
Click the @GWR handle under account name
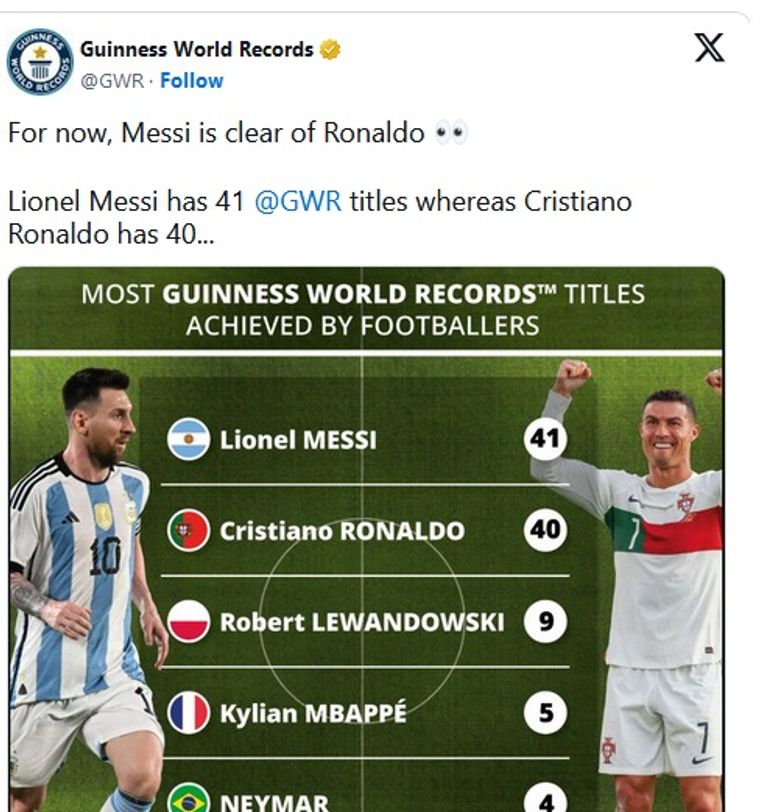coord(111,80)
